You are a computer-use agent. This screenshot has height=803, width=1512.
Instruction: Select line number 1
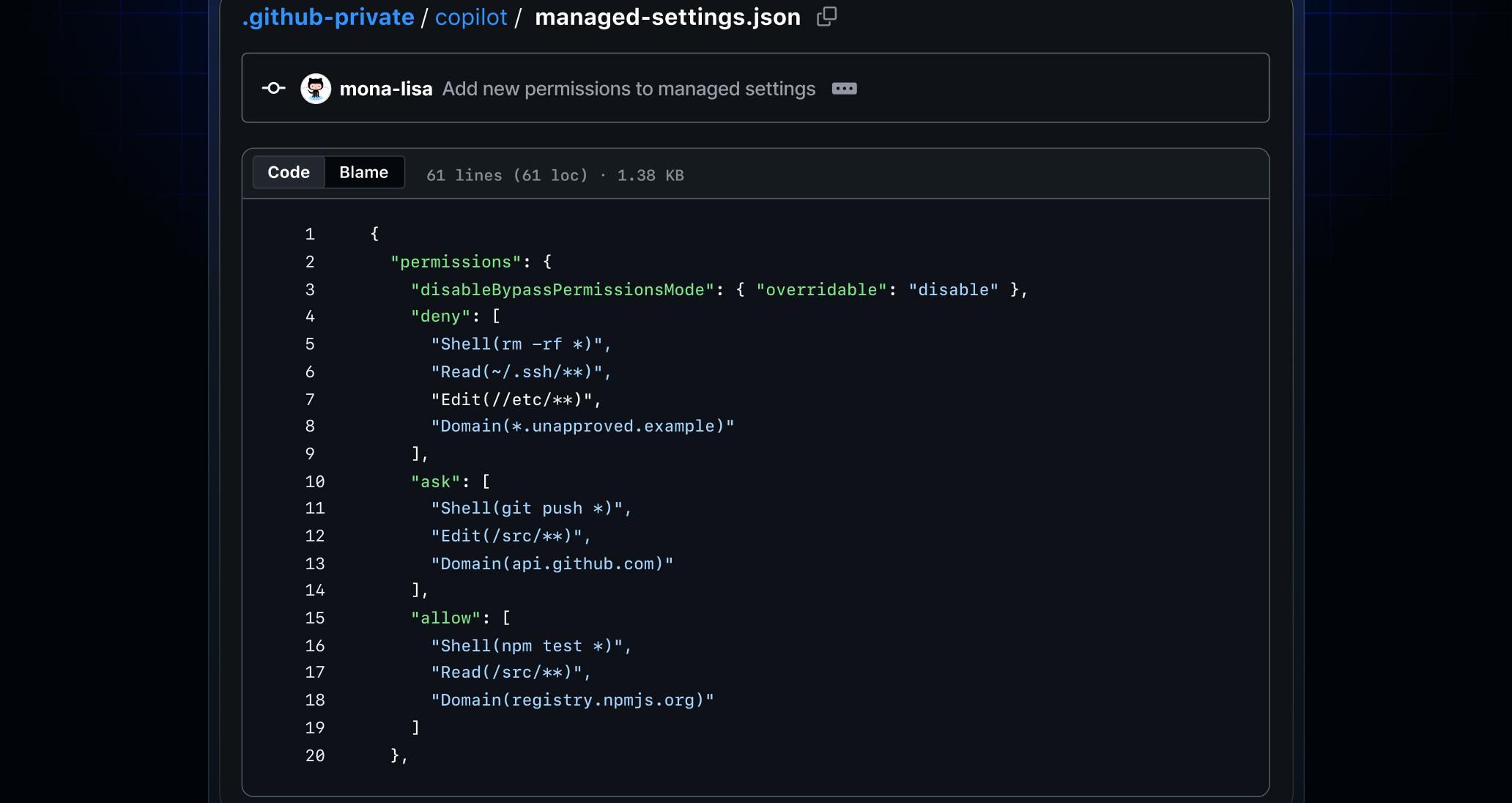310,234
